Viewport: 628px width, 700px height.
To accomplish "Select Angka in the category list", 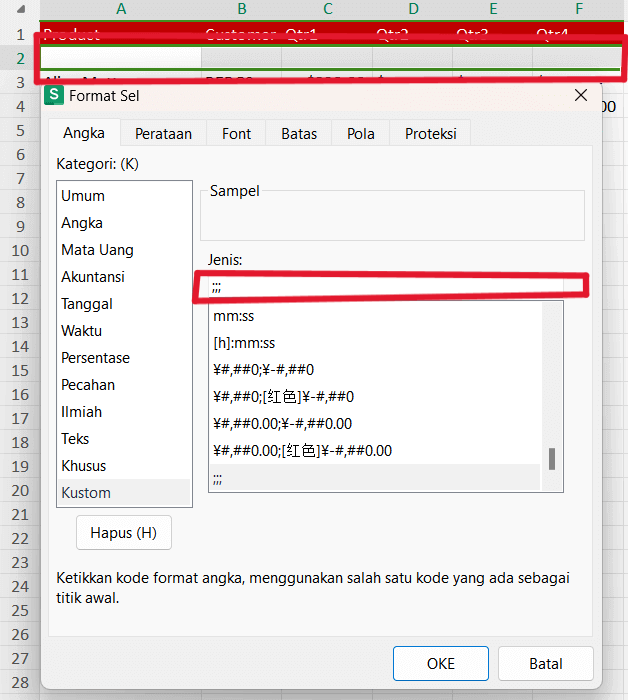I will pos(124,223).
